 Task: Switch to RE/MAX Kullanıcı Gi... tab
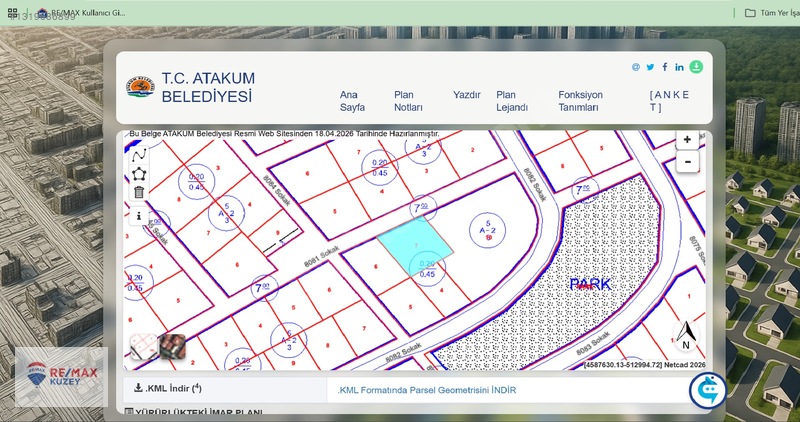82,13
